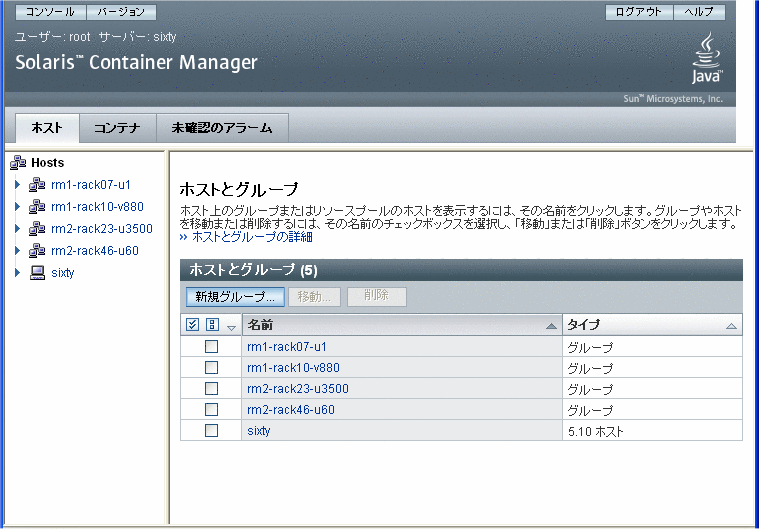Open ヘルプ from the header
Screen dimensions: 759x529
699,12
